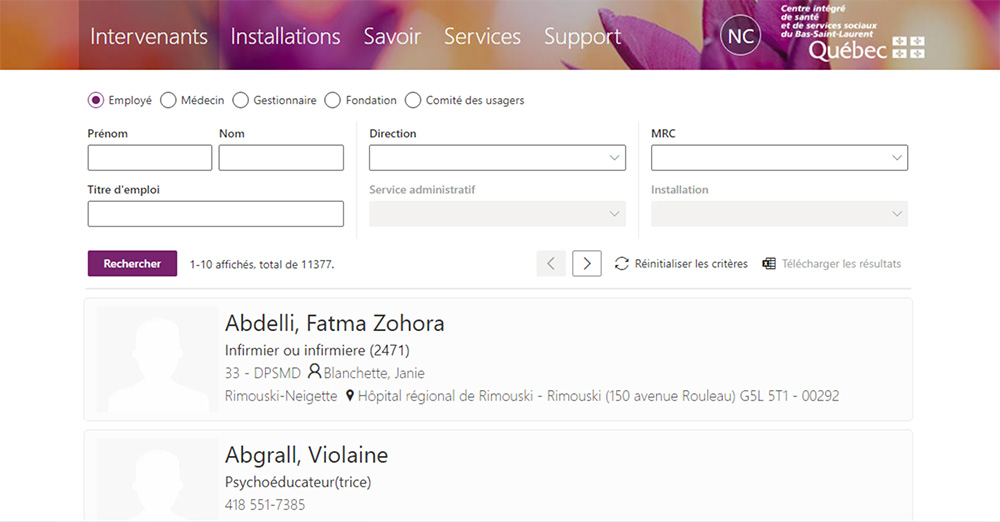Screen dimensions: 1000x522
Task: Go to previous results page arrow
Action: [x=551, y=264]
